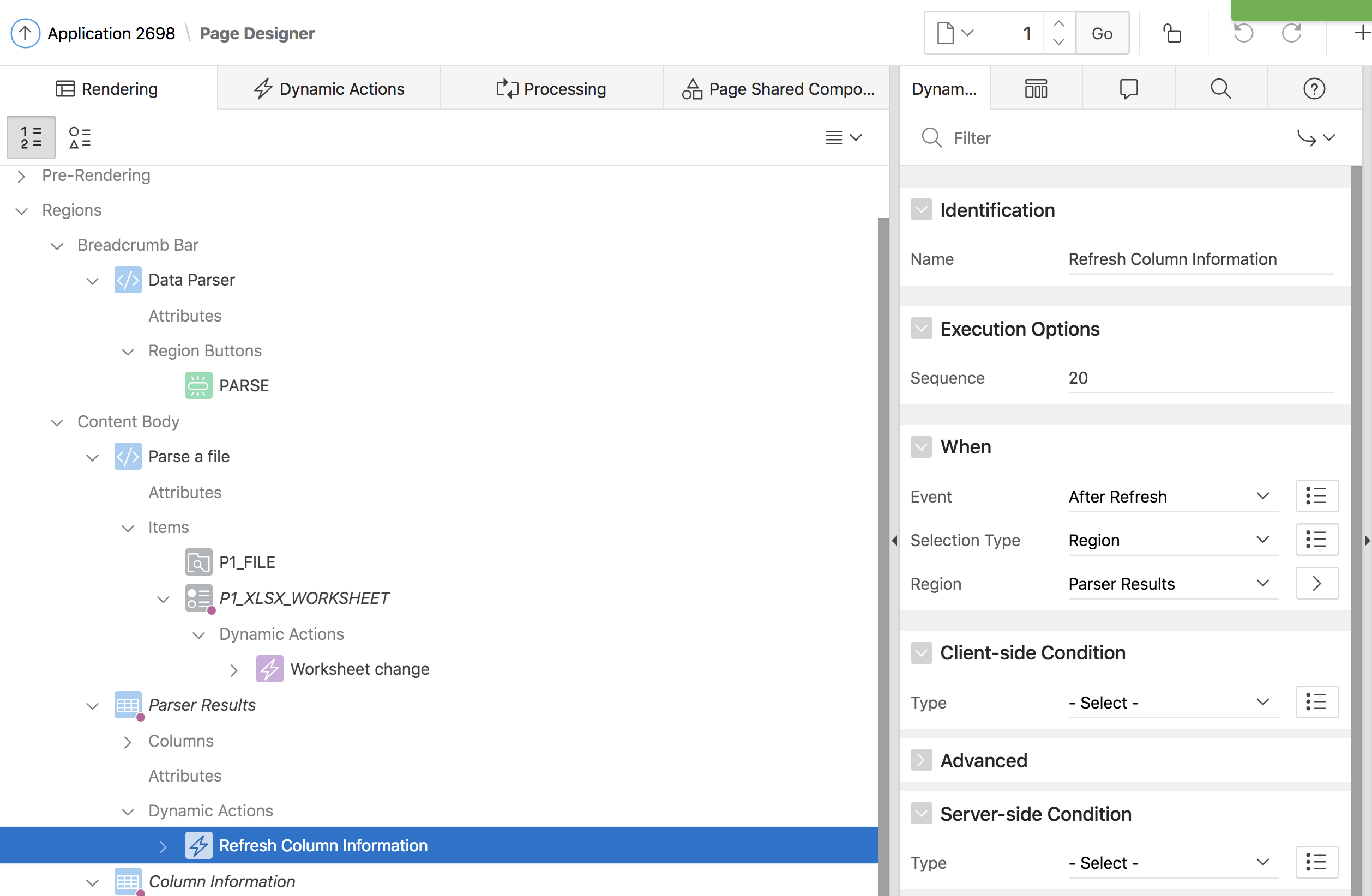Viewport: 1372px width, 896px height.
Task: Click the lock page utility icon
Action: coord(1171,33)
